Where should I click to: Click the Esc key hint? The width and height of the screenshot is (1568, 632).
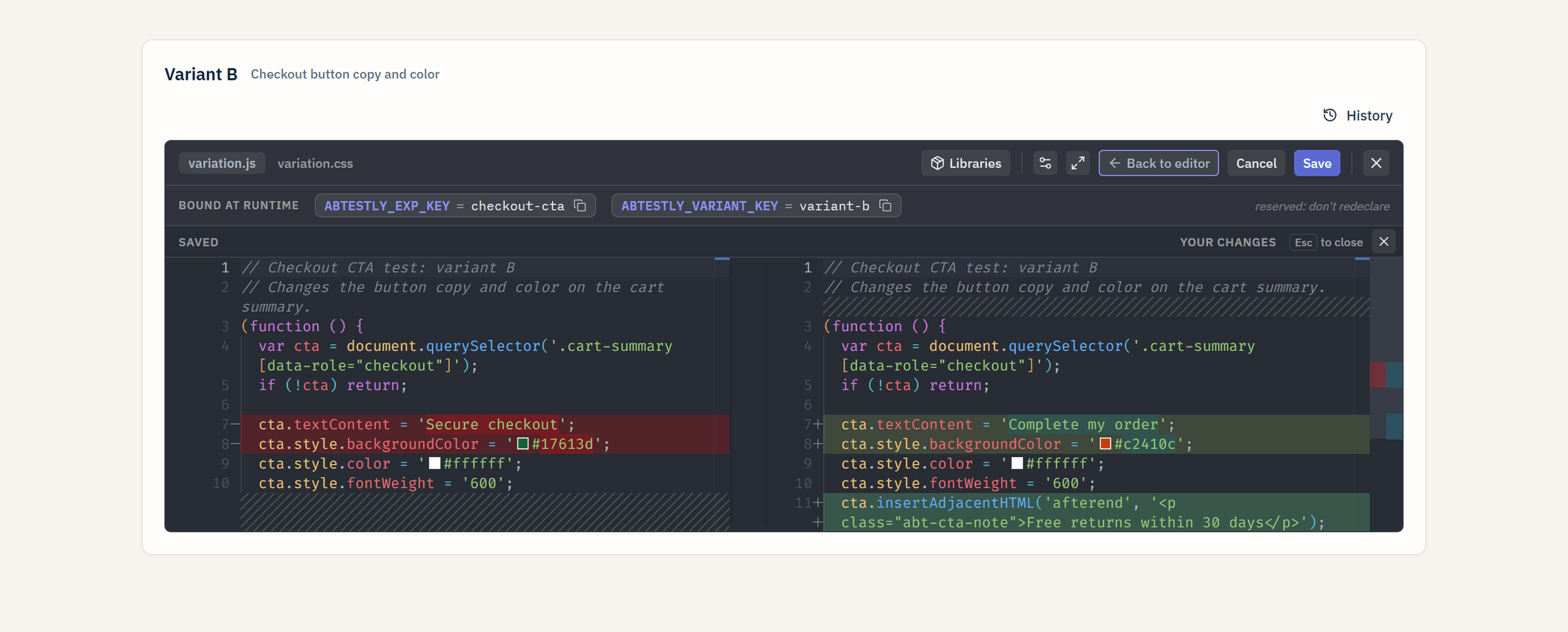[1303, 242]
